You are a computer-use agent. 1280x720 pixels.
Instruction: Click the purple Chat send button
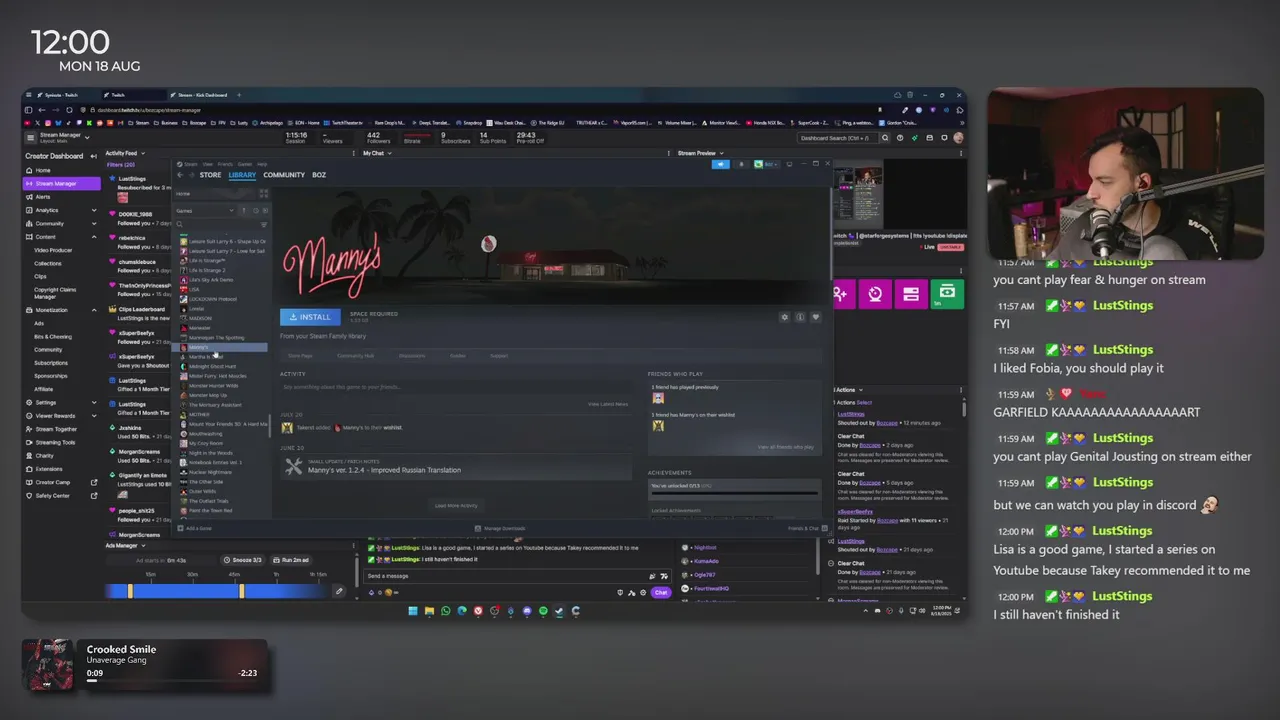coord(661,592)
